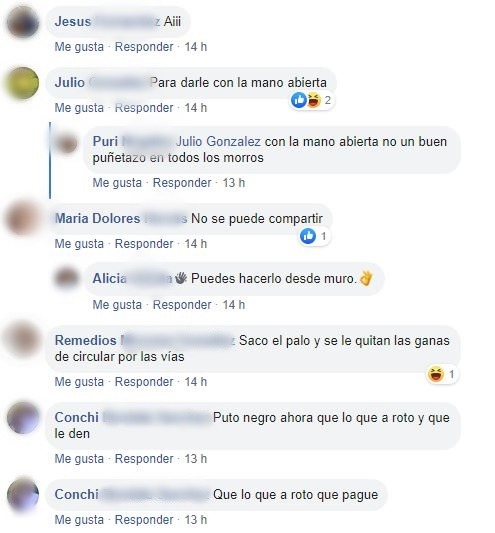This screenshot has width=495, height=533.
Task: Click 'Responder' under 'Que lo que a roto que pague'
Action: pyautogui.click(x=144, y=520)
